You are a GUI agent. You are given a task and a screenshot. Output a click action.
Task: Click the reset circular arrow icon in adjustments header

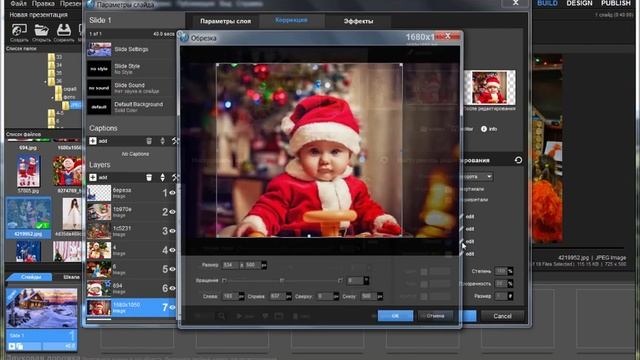[x=518, y=160]
